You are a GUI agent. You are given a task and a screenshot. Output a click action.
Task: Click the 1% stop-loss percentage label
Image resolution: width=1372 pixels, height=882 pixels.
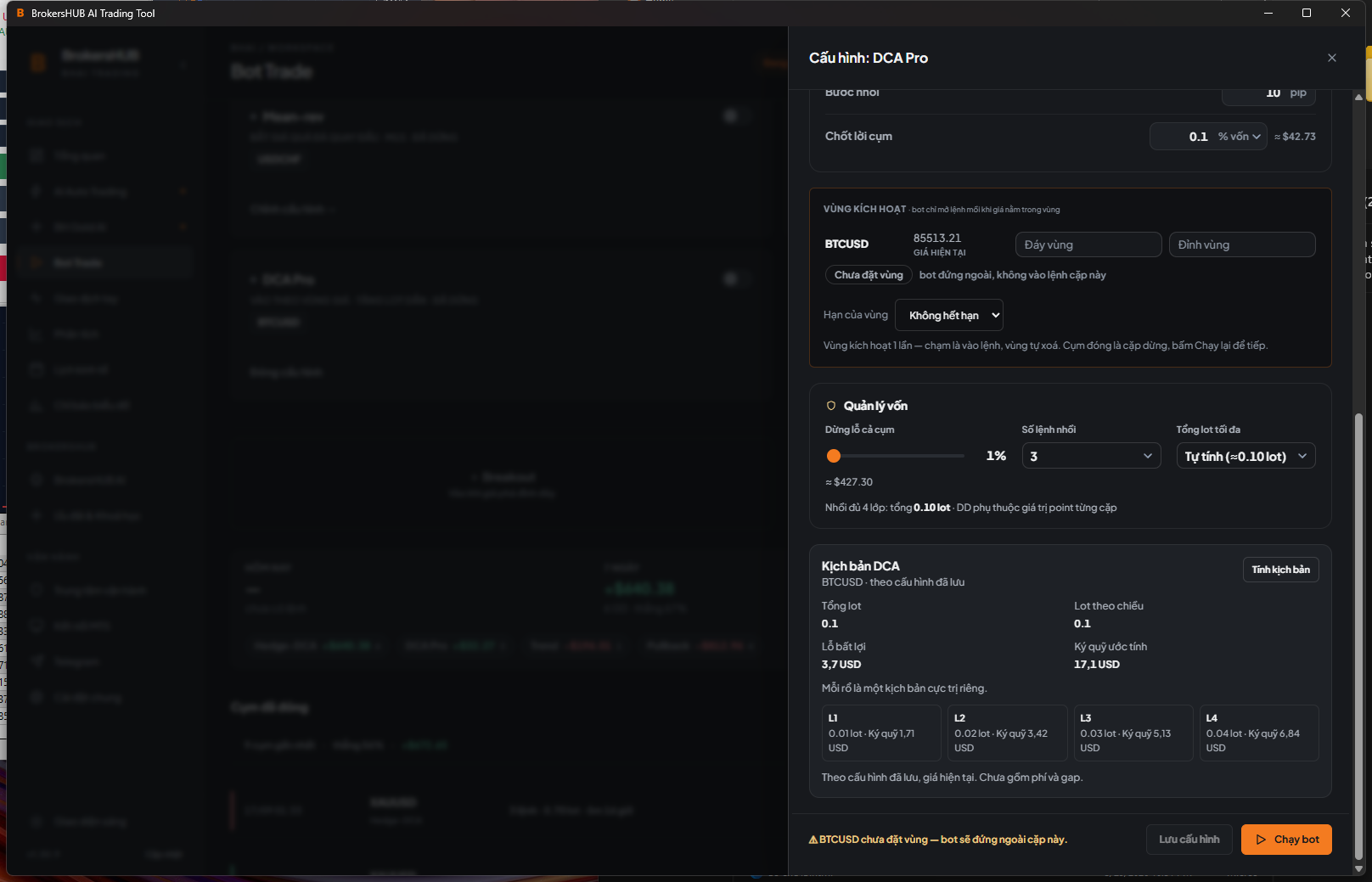[996, 456]
